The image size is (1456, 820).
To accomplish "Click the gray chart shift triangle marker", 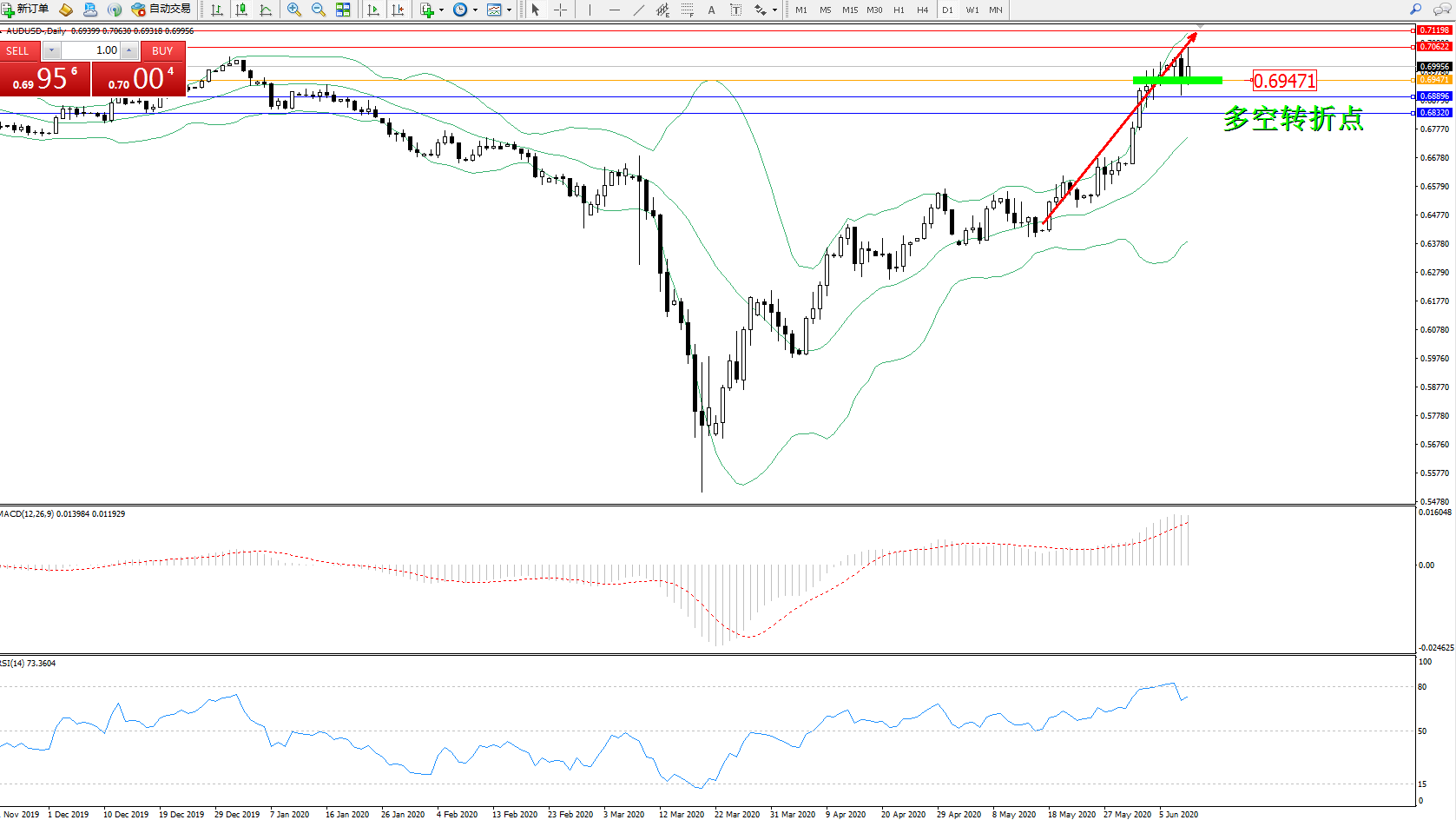I will point(1200,28).
